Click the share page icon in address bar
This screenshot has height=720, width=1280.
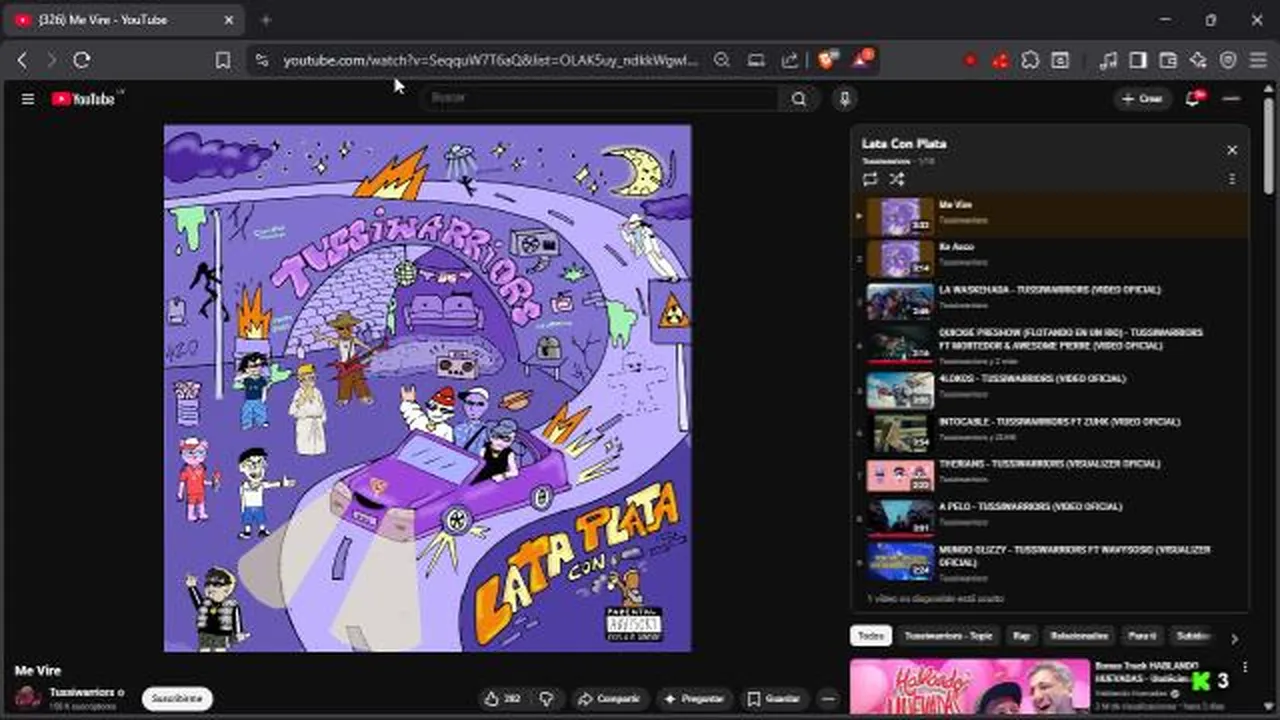coord(790,60)
